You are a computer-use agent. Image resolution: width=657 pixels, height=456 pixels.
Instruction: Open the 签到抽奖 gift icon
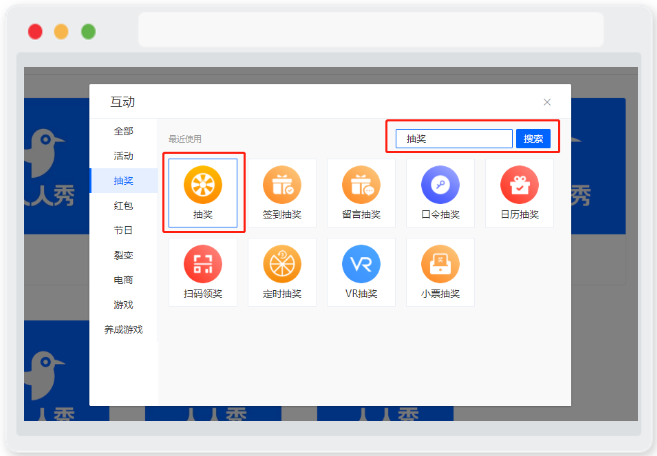click(282, 185)
